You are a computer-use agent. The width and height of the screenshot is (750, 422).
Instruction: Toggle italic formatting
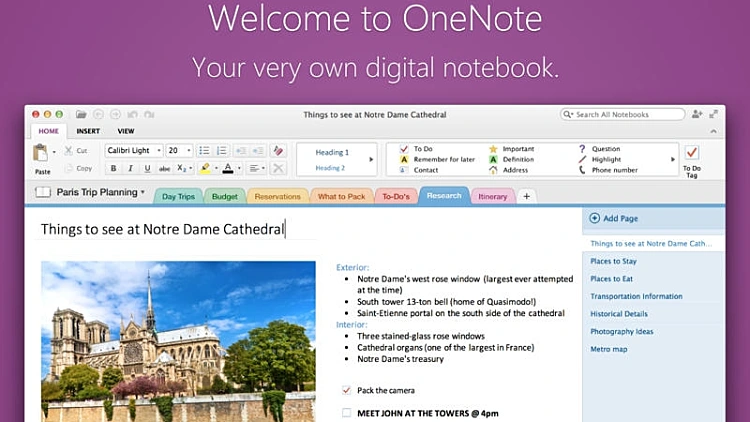[x=130, y=168]
